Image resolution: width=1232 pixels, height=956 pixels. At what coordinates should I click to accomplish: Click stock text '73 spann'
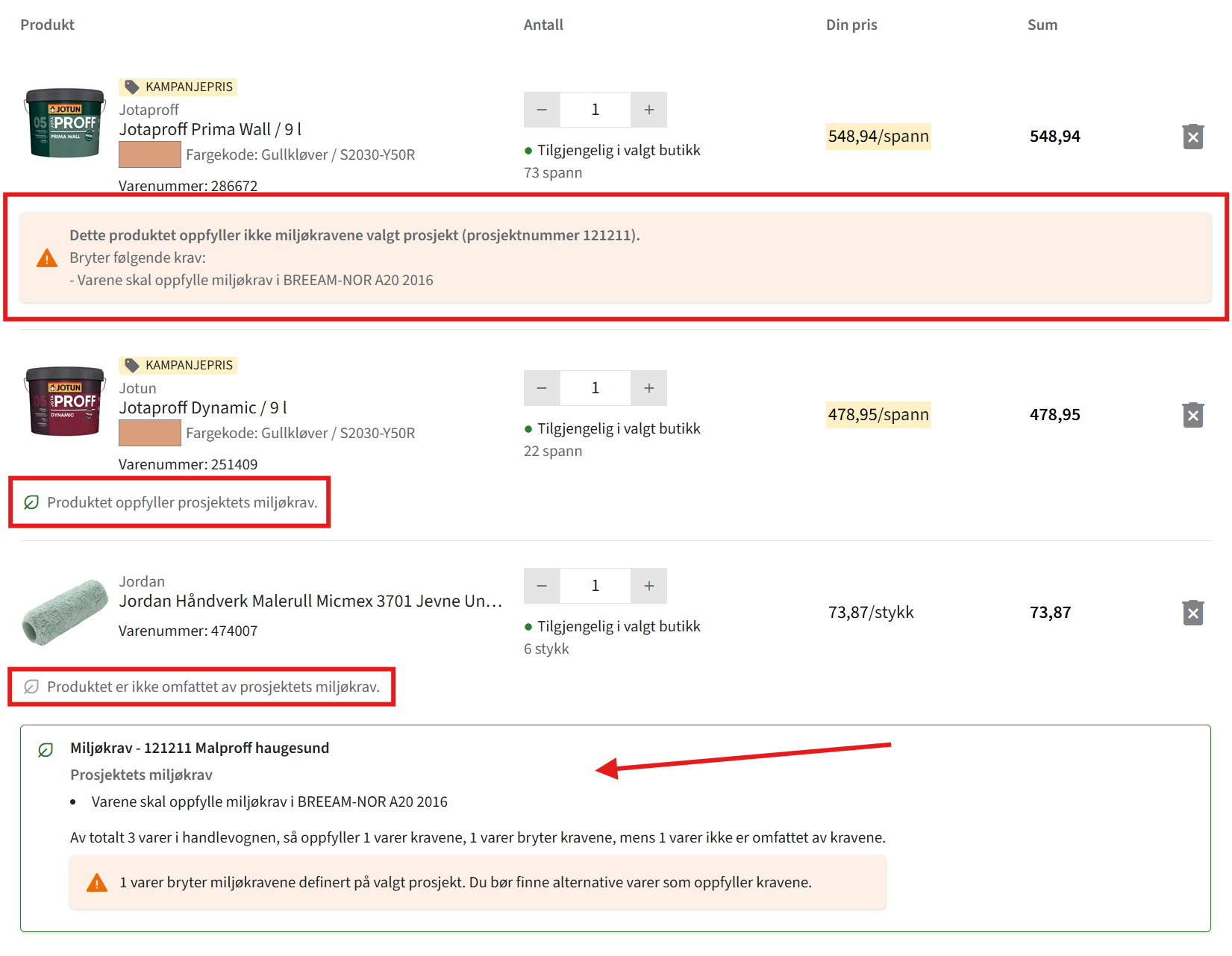pyautogui.click(x=553, y=173)
